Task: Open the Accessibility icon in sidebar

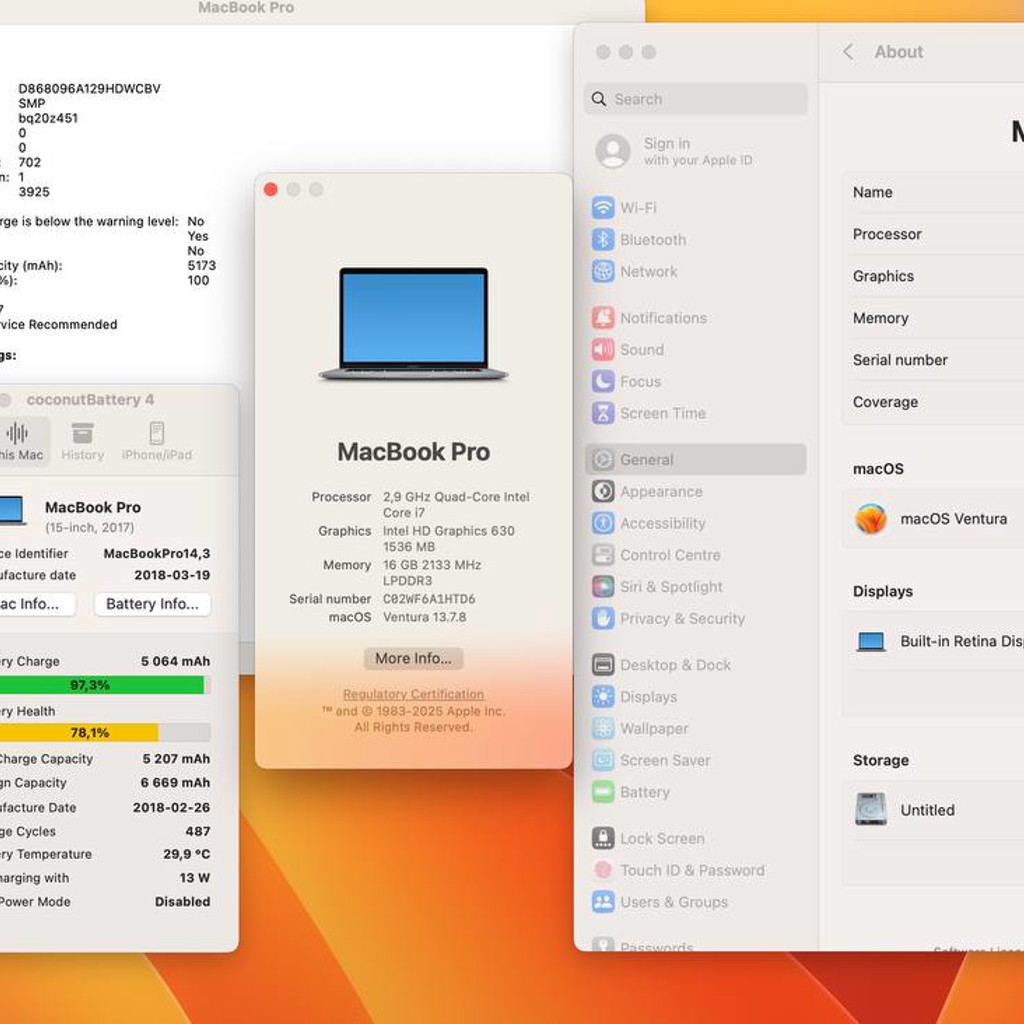Action: coord(603,523)
